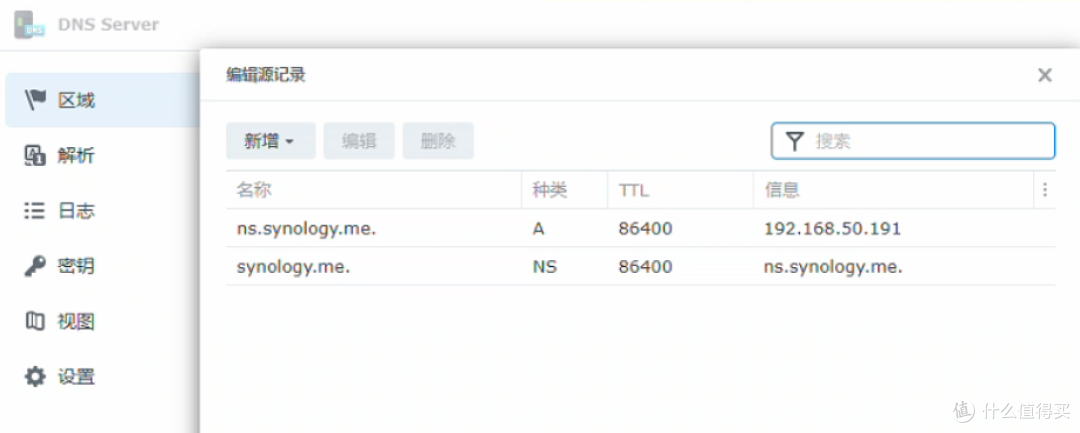The width and height of the screenshot is (1080, 433).
Task: Open the 区域 zones section
Action: pyautogui.click(x=103, y=101)
